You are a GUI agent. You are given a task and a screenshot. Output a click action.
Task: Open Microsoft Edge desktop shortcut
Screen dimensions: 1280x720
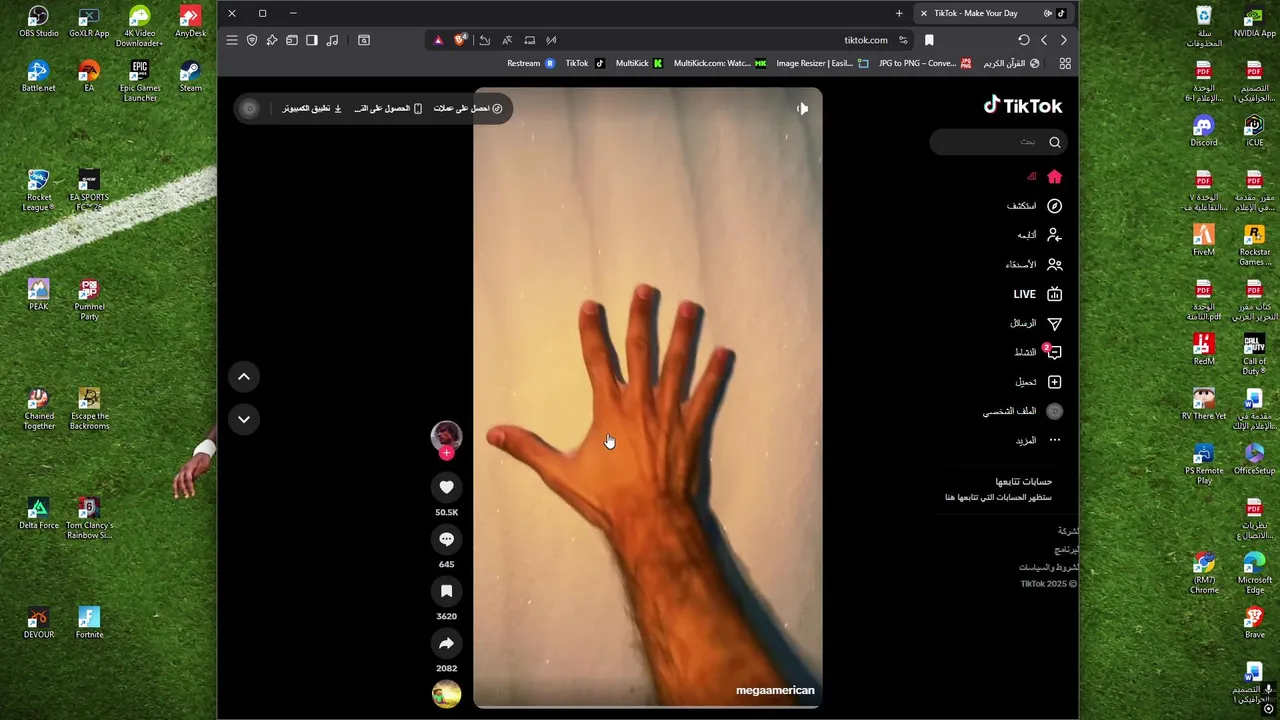pyautogui.click(x=1254, y=573)
